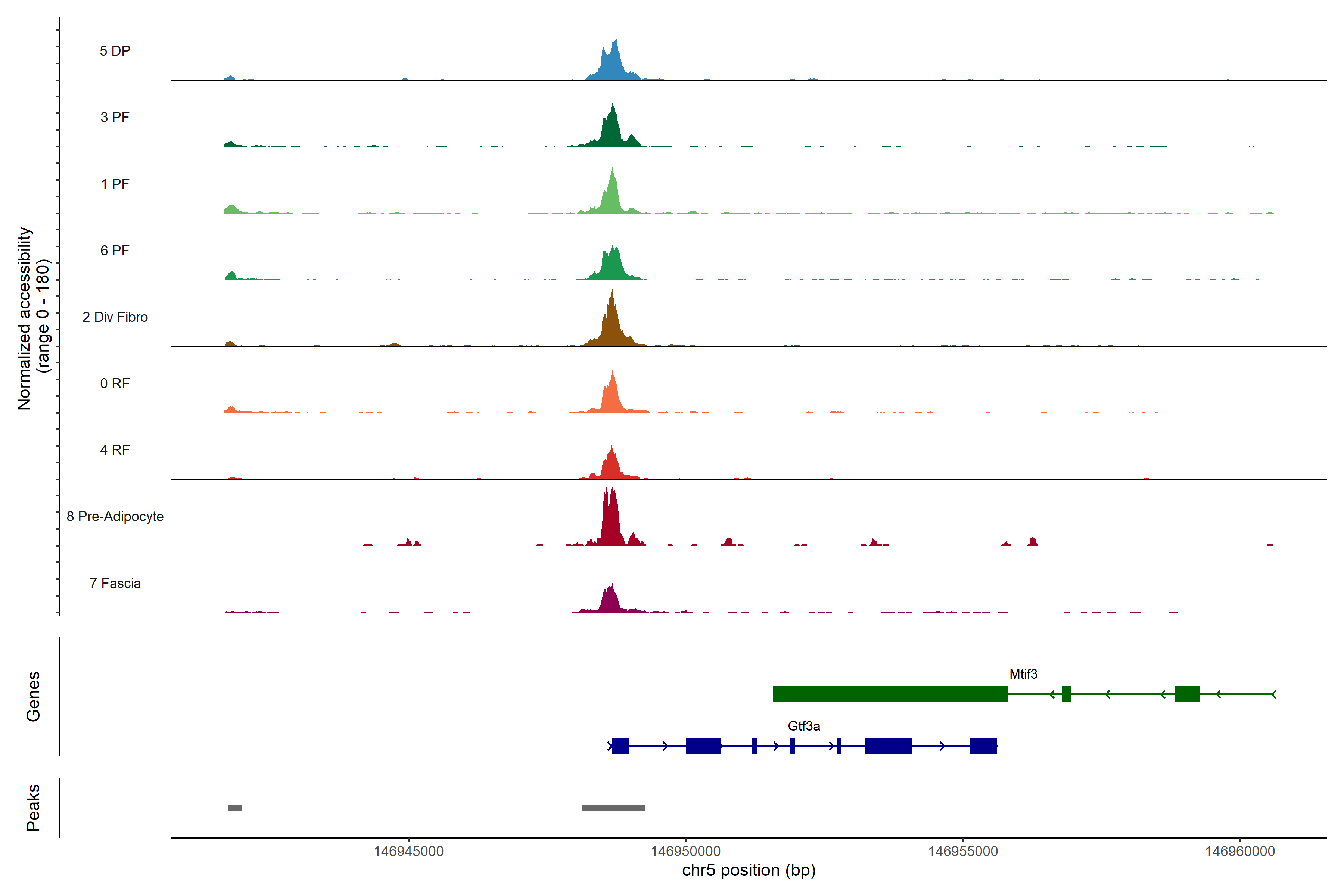Click the 146945000 axis tick label

[x=408, y=852]
